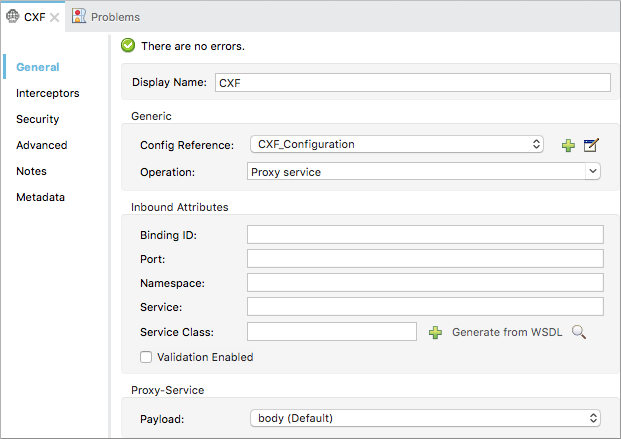
Task: Click the Problems tab icon
Action: click(x=79, y=17)
